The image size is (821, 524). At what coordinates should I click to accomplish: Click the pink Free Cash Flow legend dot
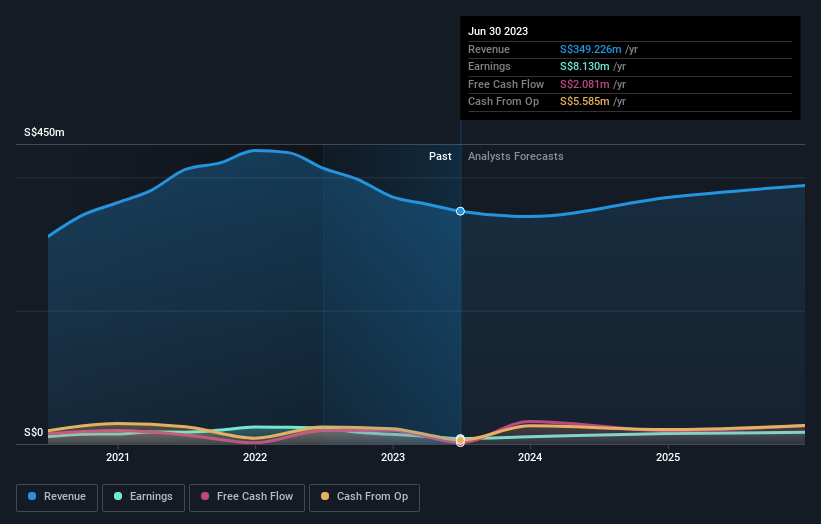click(205, 496)
